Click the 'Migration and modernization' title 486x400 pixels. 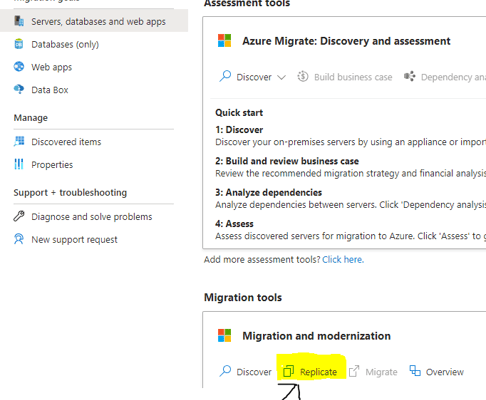pos(316,335)
